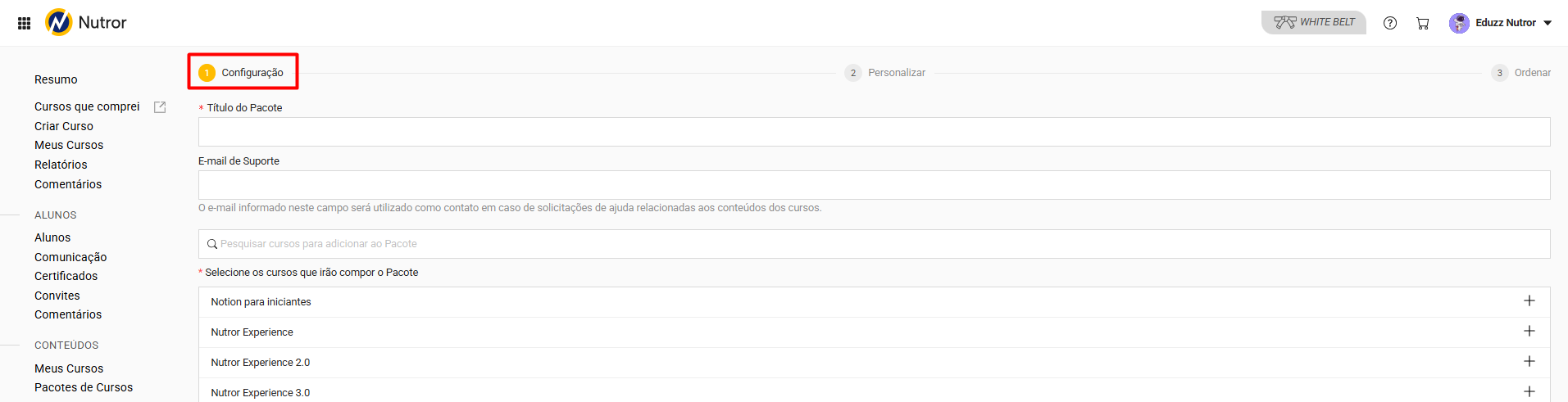Image resolution: width=1568 pixels, height=402 pixels.
Task: Expand the Eduzz Nutror account dropdown arrow
Action: pyautogui.click(x=1548, y=23)
